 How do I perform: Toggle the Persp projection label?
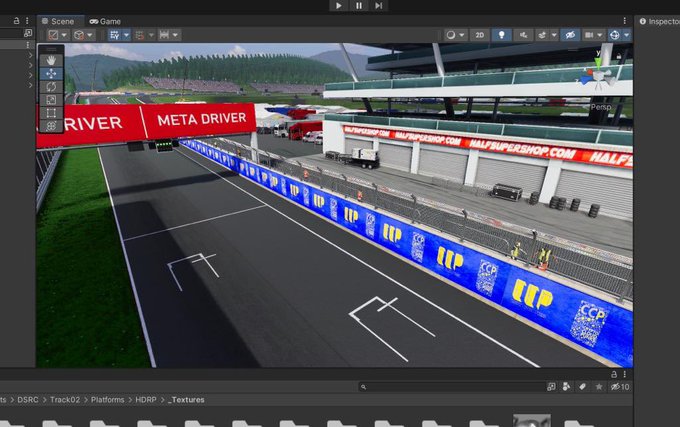pyautogui.click(x=601, y=107)
